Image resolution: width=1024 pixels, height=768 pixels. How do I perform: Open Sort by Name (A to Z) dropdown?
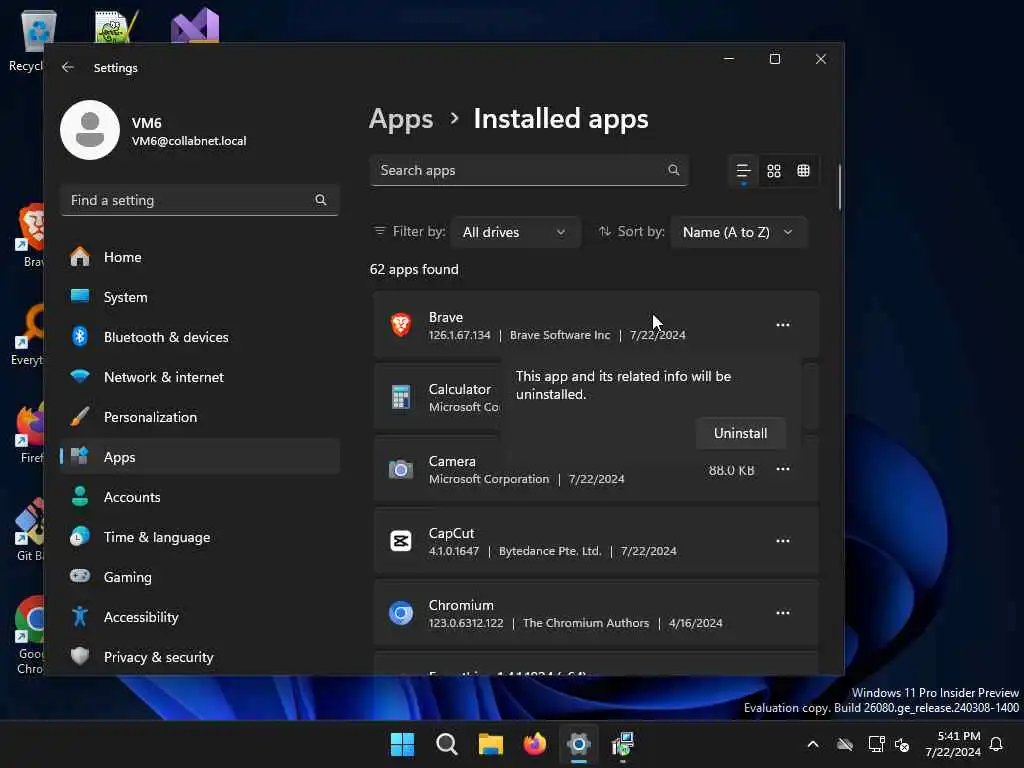(x=739, y=232)
